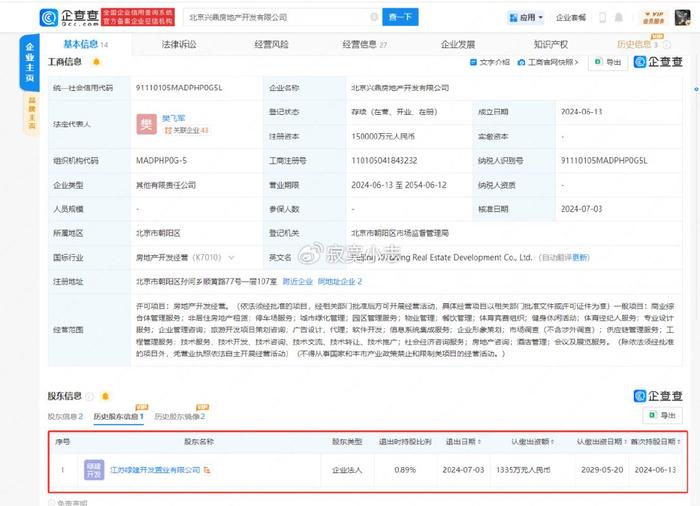Select the 品牌主页 side tab
Viewport: 700px width, 506px height.
[x=31, y=113]
